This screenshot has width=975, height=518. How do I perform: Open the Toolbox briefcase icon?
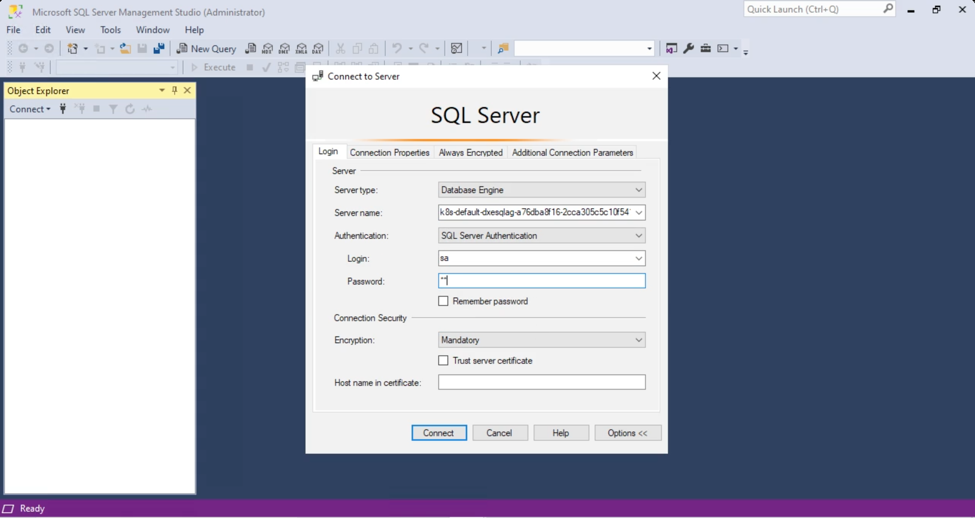705,49
